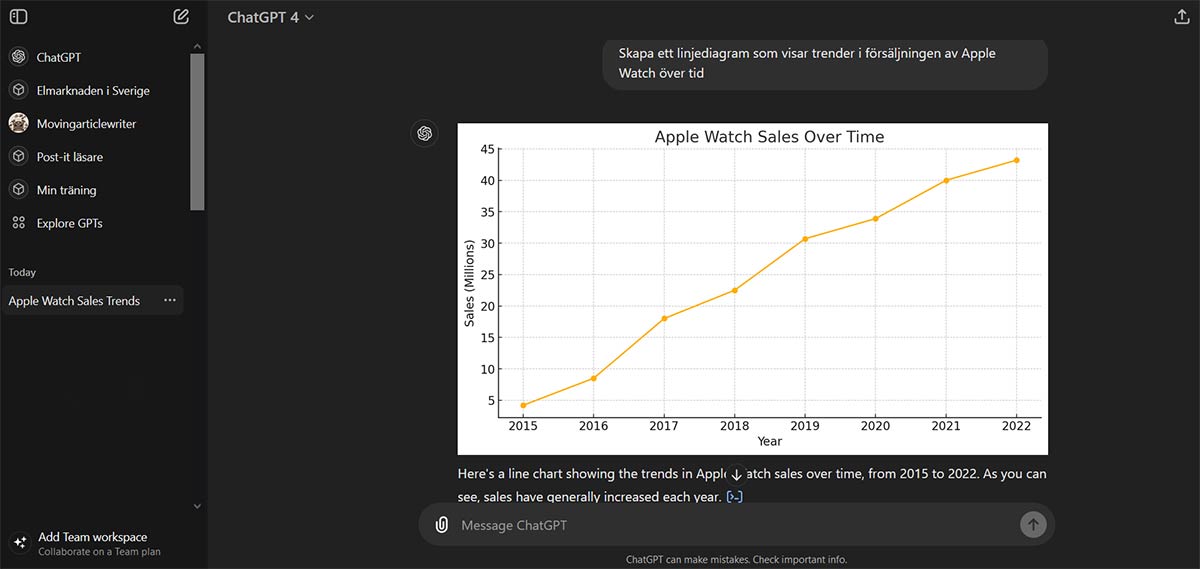
Task: Click the send message arrow button
Action: click(x=1033, y=525)
